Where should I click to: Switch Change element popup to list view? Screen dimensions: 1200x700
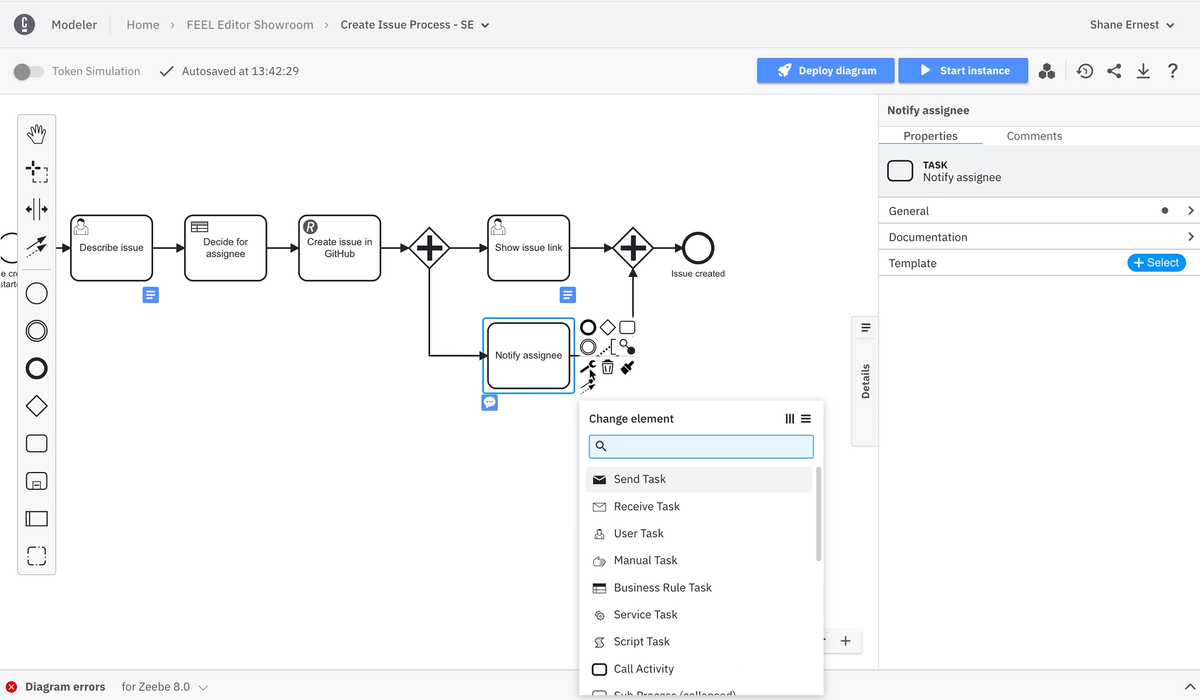(x=806, y=419)
